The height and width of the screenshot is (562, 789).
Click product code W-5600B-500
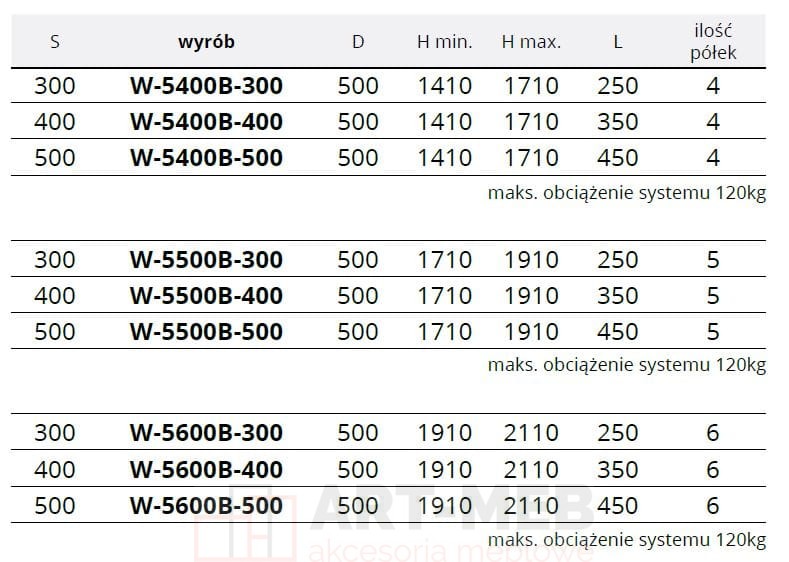click(x=206, y=505)
